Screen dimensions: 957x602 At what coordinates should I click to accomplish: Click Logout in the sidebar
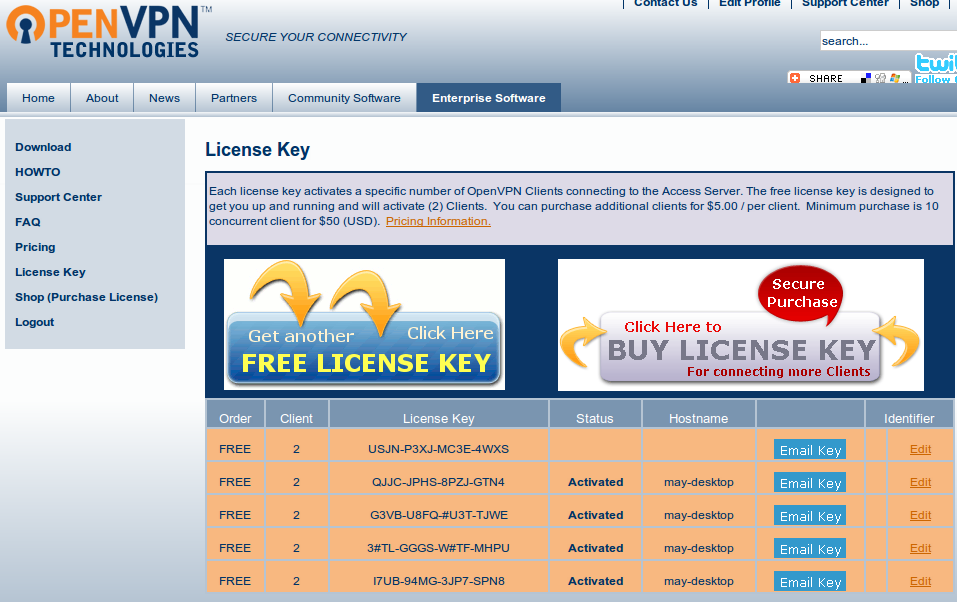[x=35, y=322]
